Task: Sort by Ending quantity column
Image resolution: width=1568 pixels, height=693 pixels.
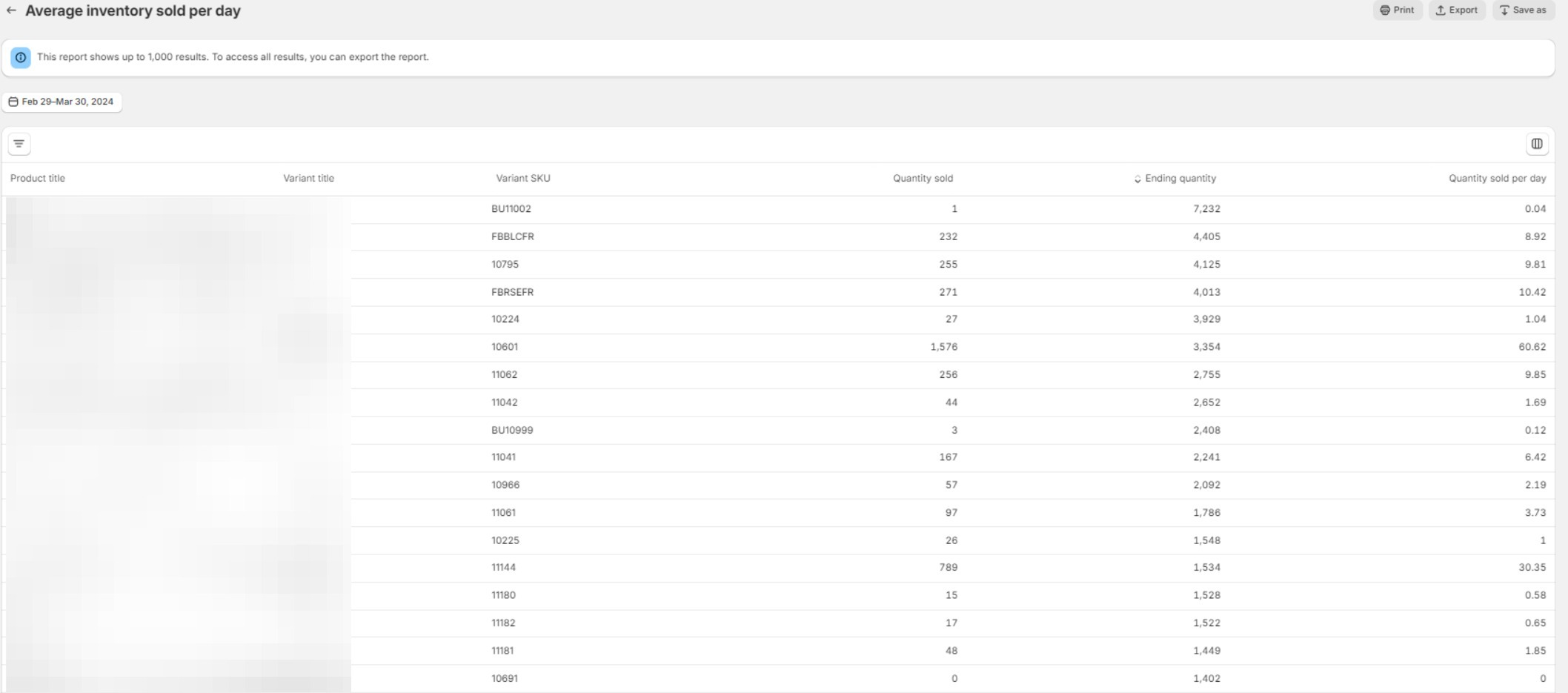Action: click(x=1175, y=179)
